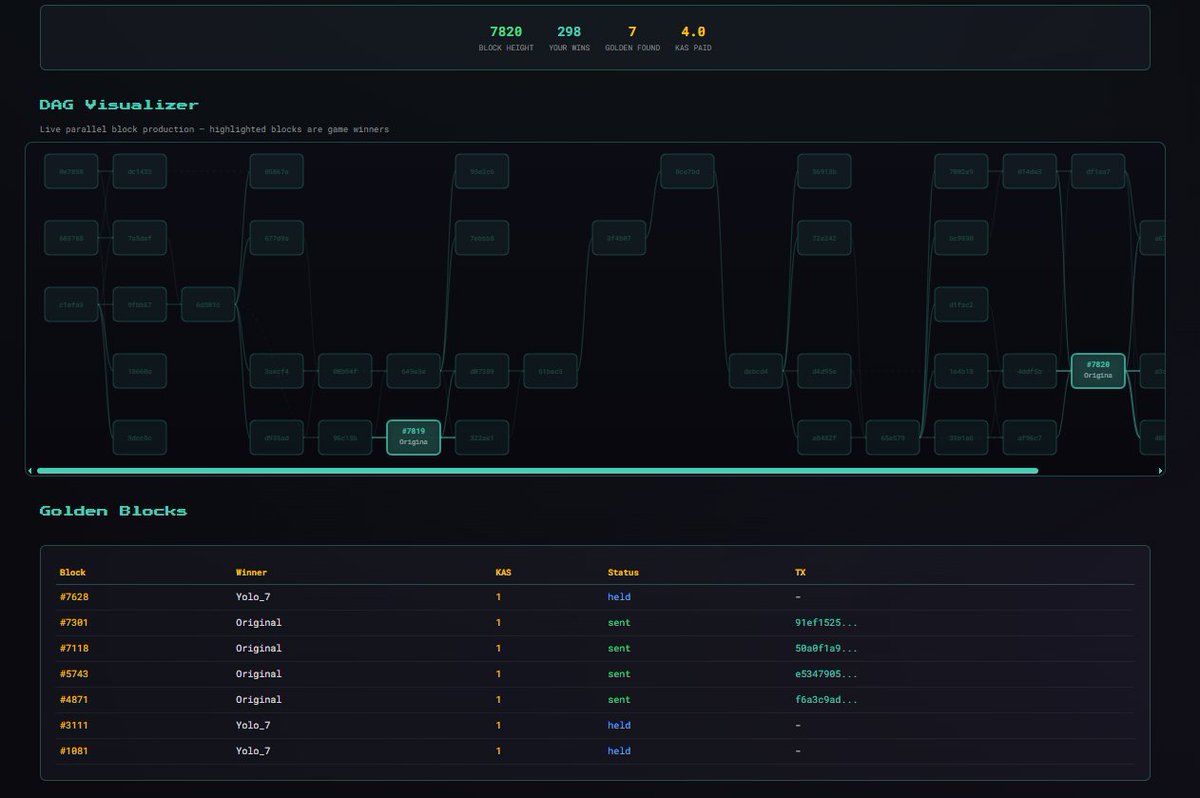Open transaction link f6a3c9ad...
The image size is (1200, 798).
pyautogui.click(x=826, y=699)
